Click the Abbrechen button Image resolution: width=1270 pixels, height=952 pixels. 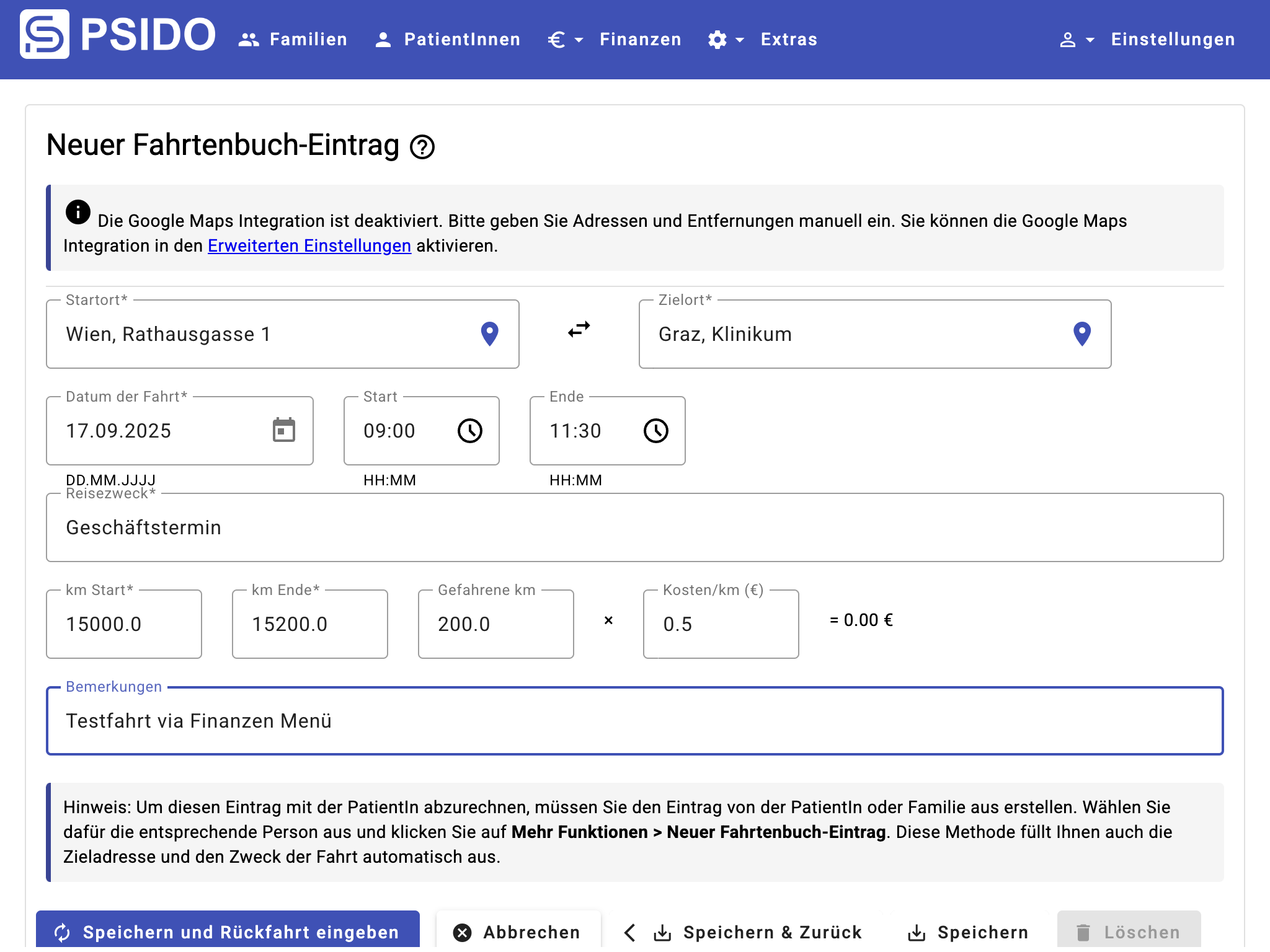click(x=518, y=932)
